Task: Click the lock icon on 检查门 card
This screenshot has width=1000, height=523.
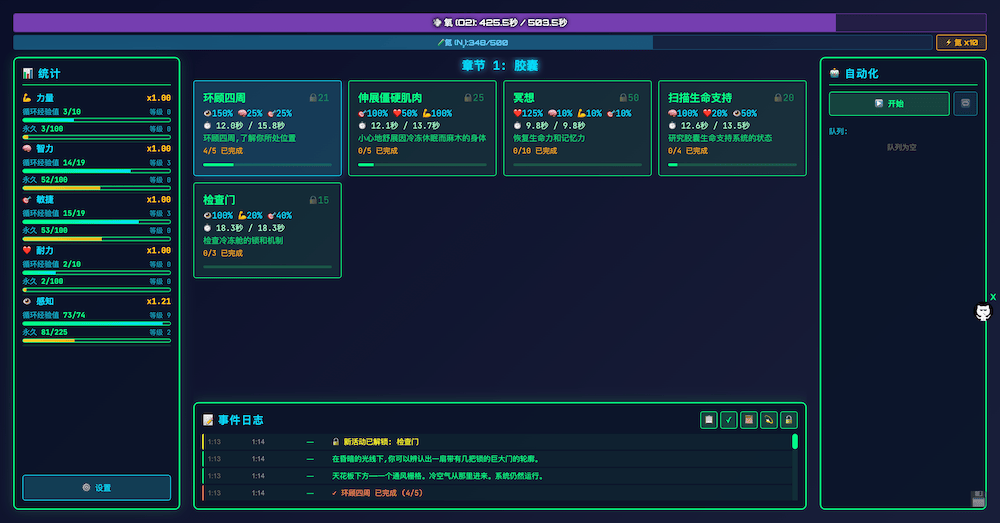Action: 312,200
